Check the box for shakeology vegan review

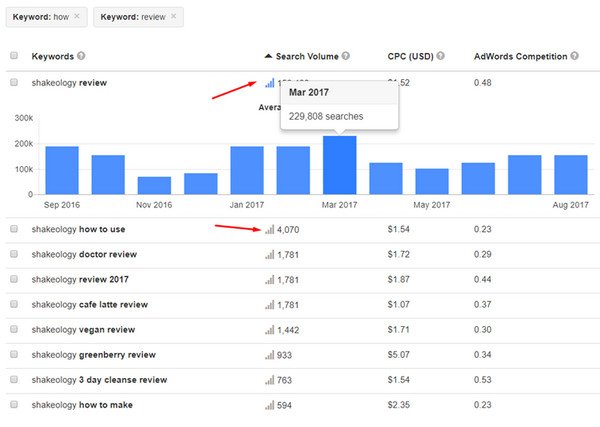[14, 329]
